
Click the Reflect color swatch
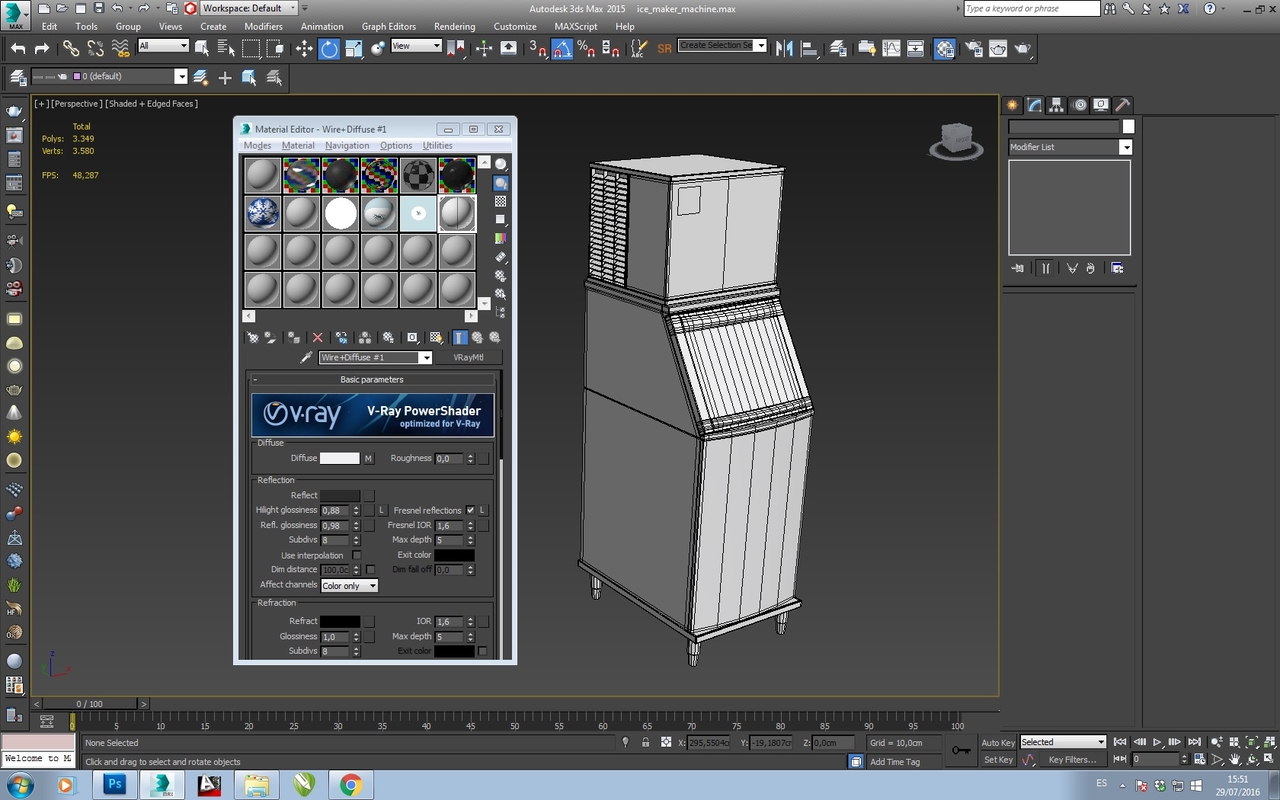click(339, 495)
